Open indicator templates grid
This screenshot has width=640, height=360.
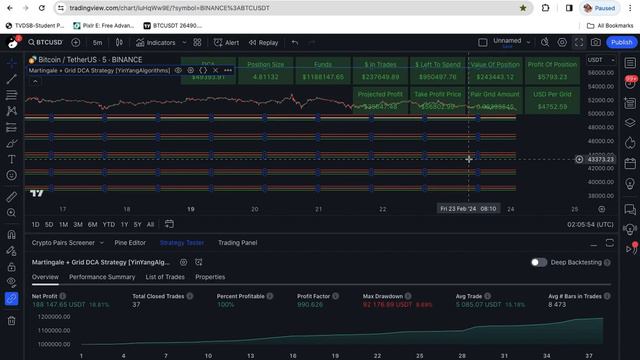197,42
